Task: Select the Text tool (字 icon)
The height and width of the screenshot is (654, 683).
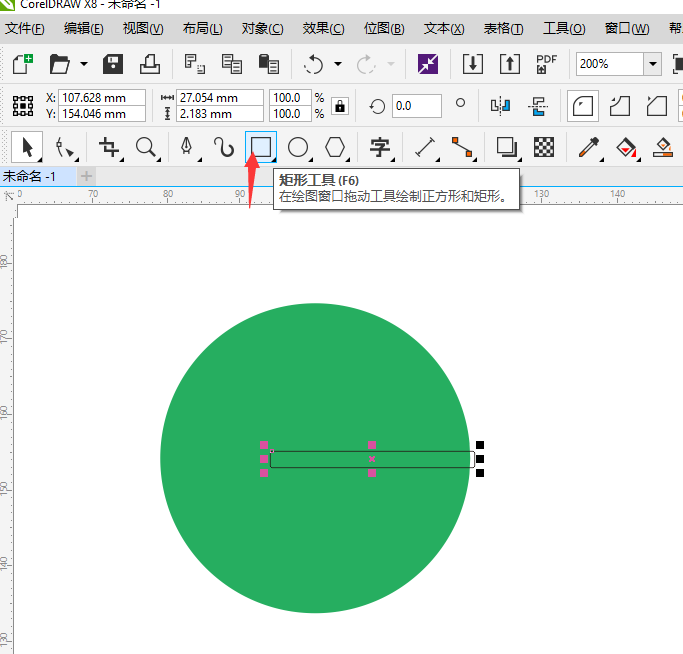Action: tap(380, 148)
